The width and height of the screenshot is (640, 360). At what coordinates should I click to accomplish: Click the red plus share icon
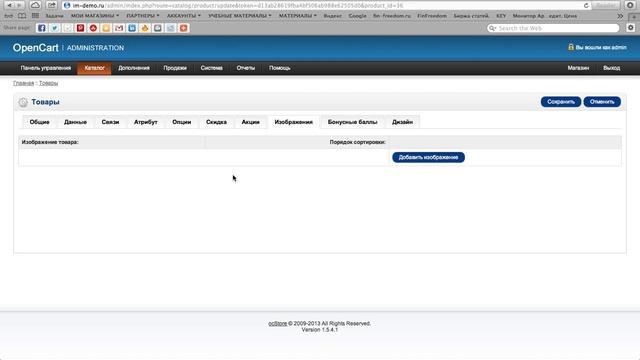coord(184,28)
